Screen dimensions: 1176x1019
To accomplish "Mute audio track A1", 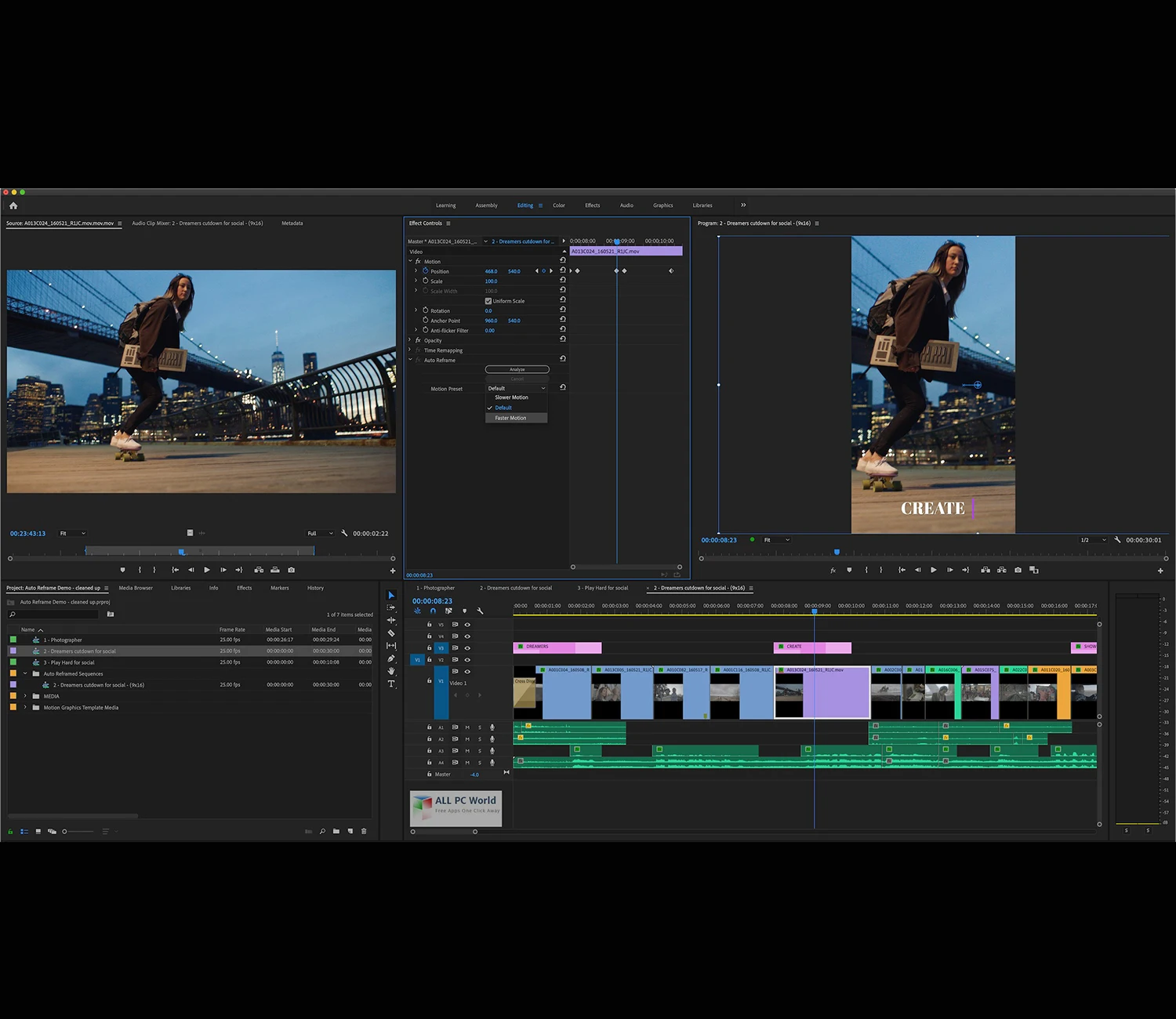I will point(467,727).
